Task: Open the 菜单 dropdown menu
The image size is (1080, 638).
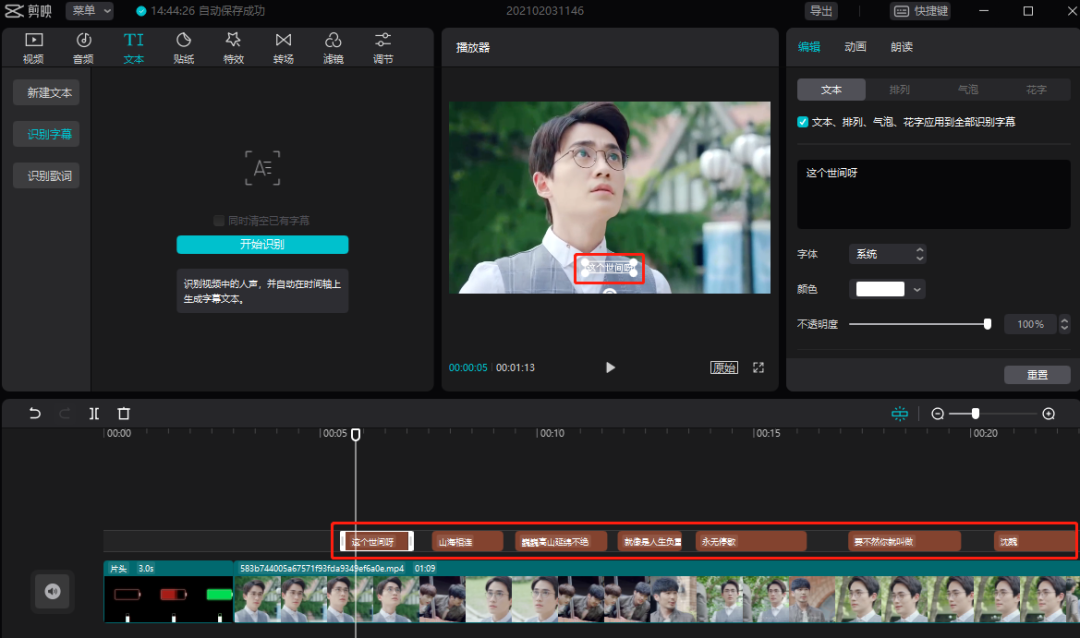Action: click(x=90, y=11)
